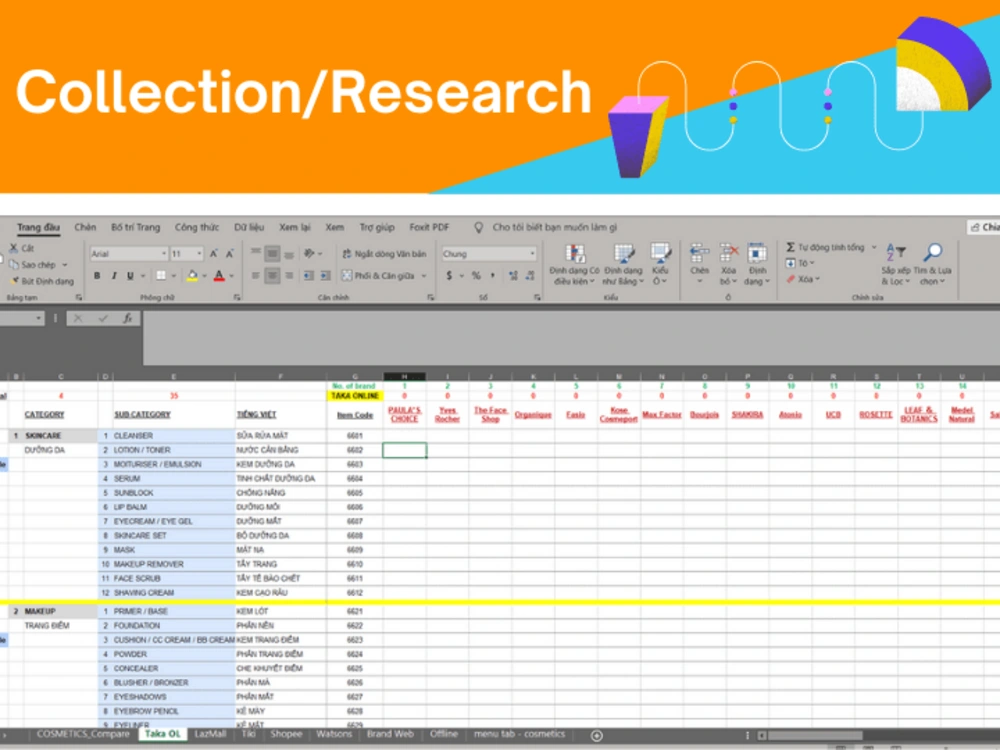This screenshot has width=1000, height=750.
Task: Click the horizontal scrollbar at bottom
Action: pos(814,735)
